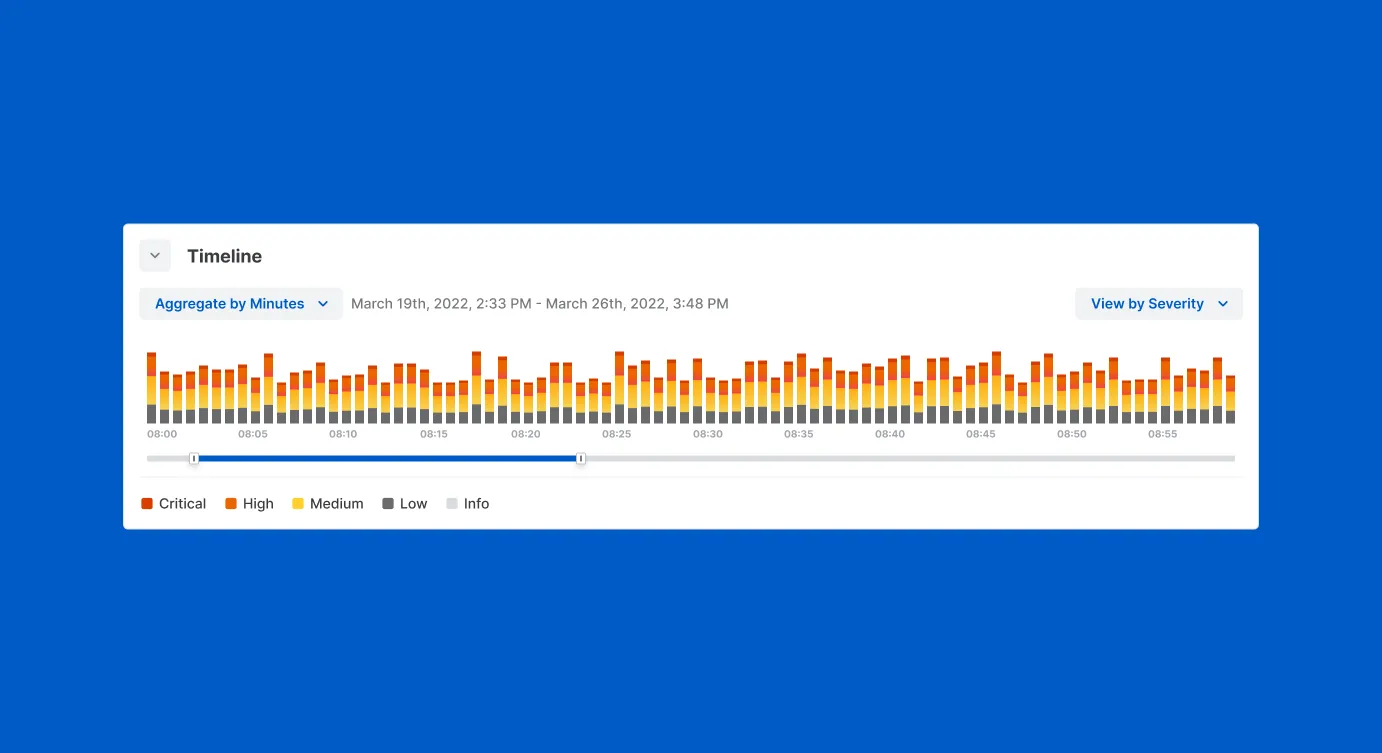
Task: Open the Aggregate by Minutes dropdown
Action: pyautogui.click(x=241, y=304)
